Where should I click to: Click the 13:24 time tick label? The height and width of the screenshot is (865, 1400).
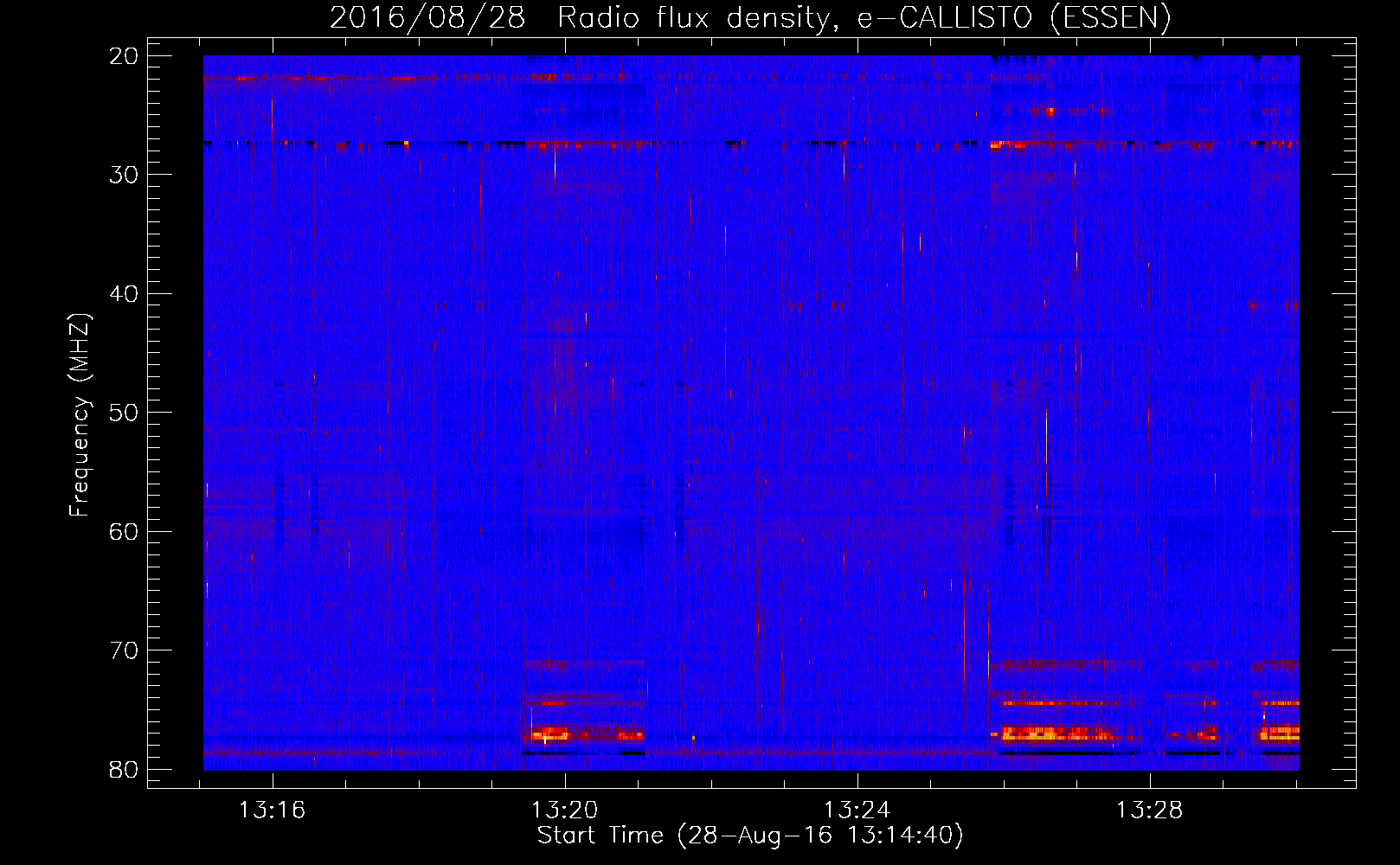point(857,811)
